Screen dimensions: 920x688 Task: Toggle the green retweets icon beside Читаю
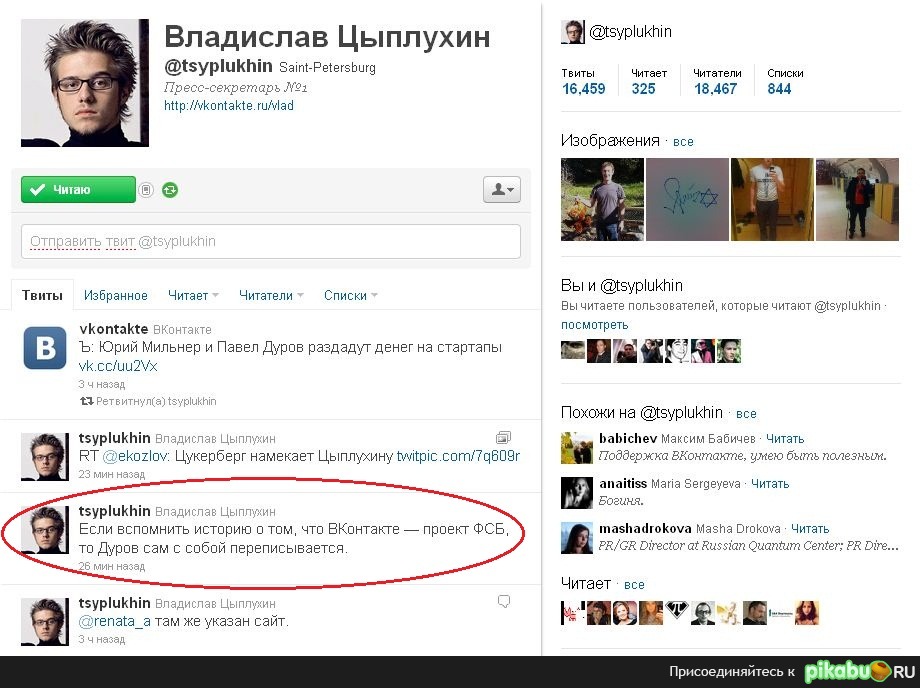170,190
